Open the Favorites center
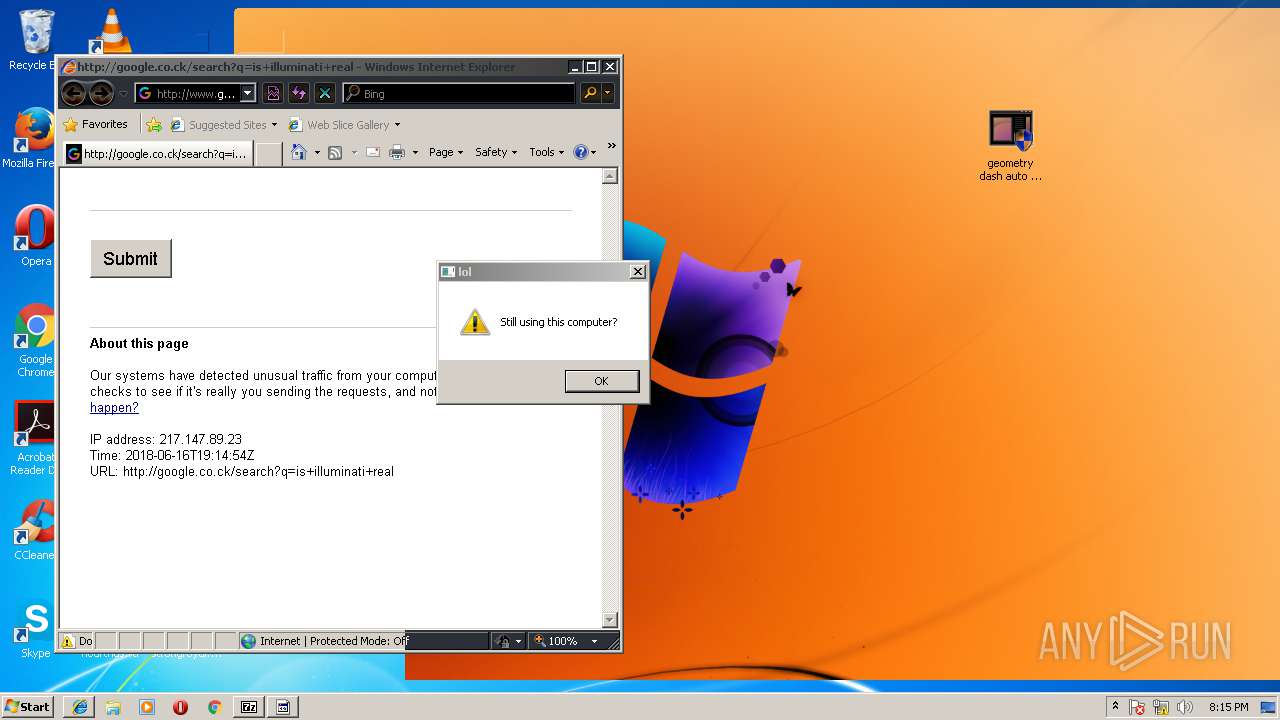Image resolution: width=1280 pixels, height=720 pixels. click(x=96, y=125)
